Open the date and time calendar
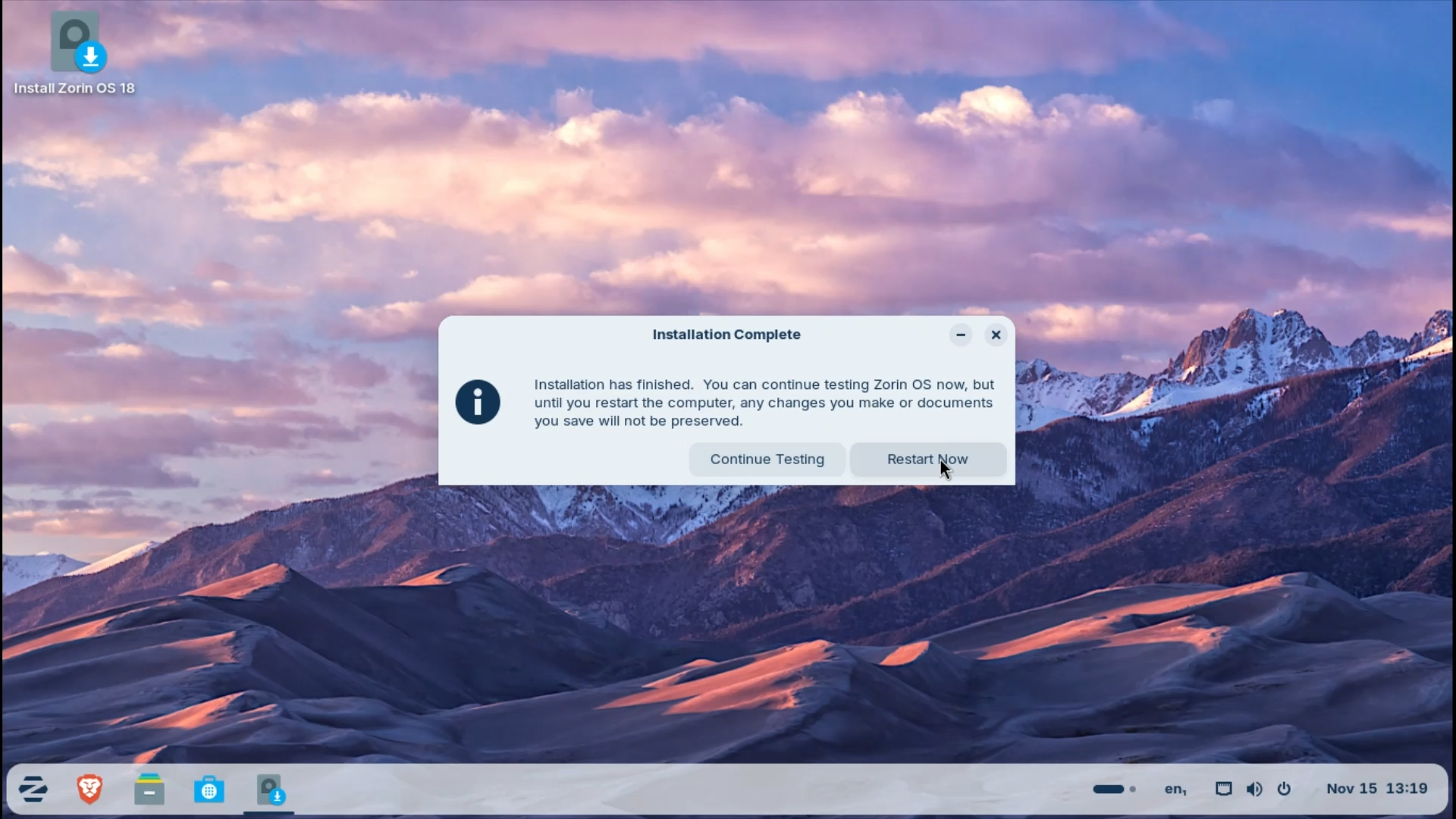The width and height of the screenshot is (1456, 819). coord(1376,789)
